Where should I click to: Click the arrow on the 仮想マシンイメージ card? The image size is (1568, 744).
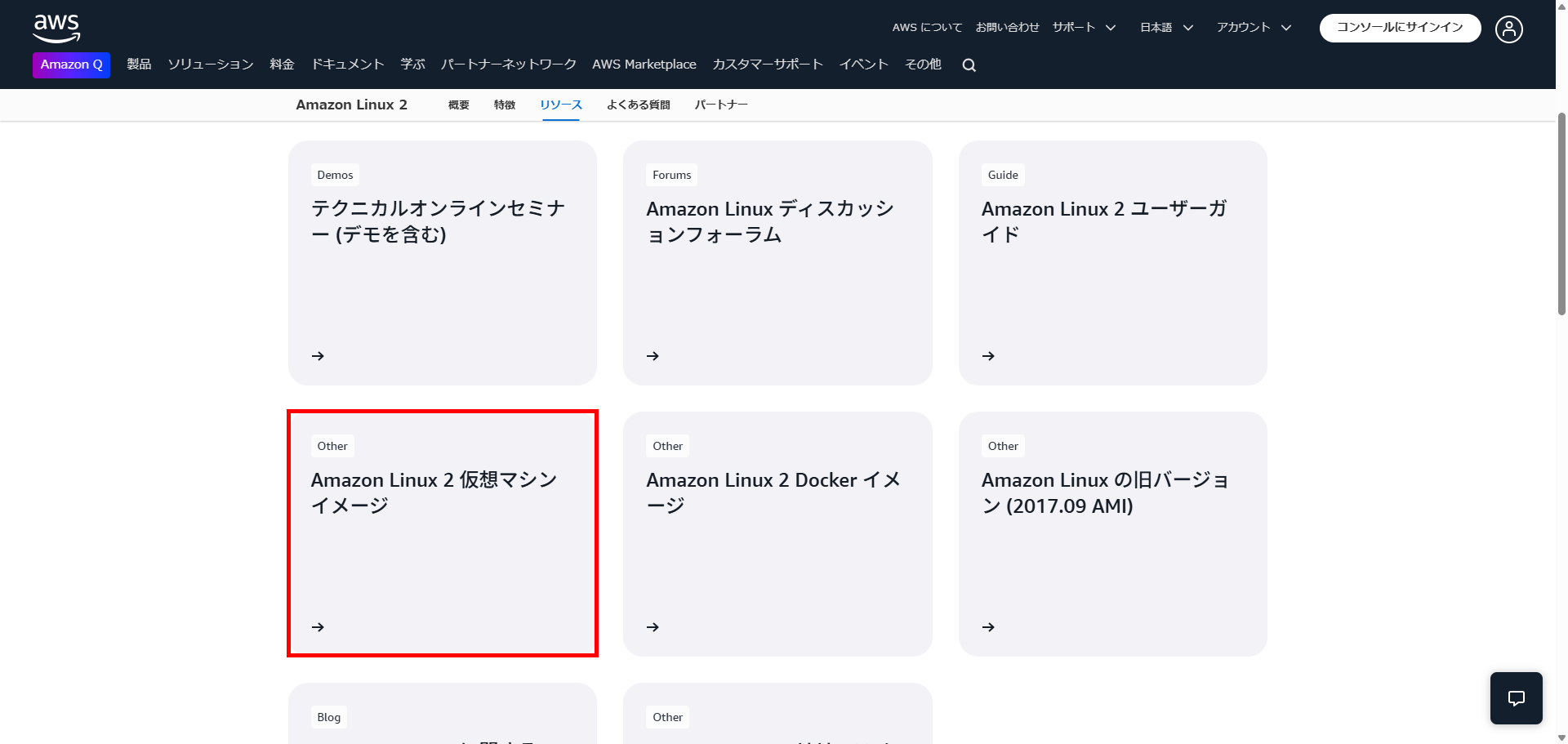[318, 627]
